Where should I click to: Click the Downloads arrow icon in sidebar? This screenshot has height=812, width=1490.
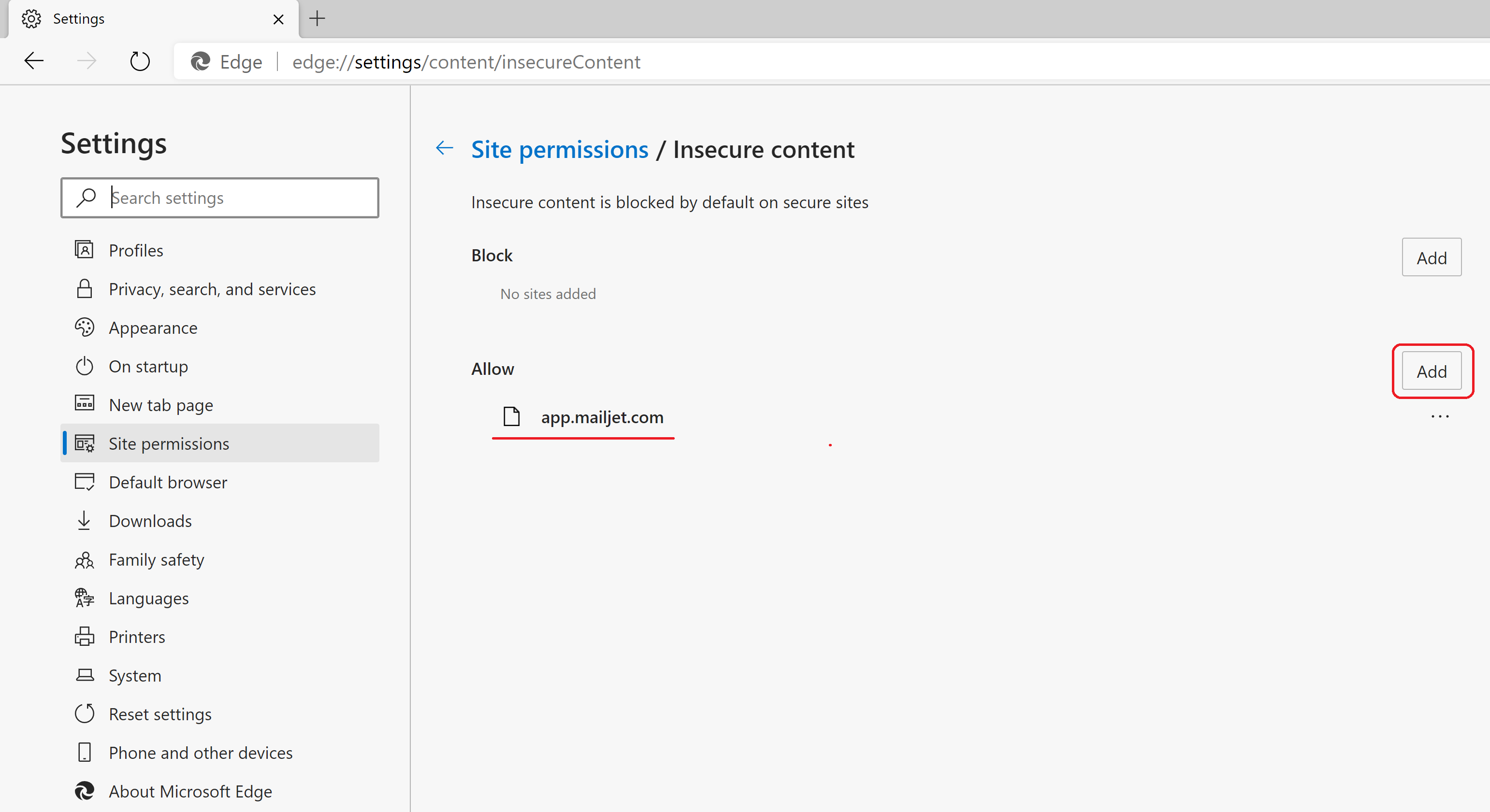click(x=85, y=521)
